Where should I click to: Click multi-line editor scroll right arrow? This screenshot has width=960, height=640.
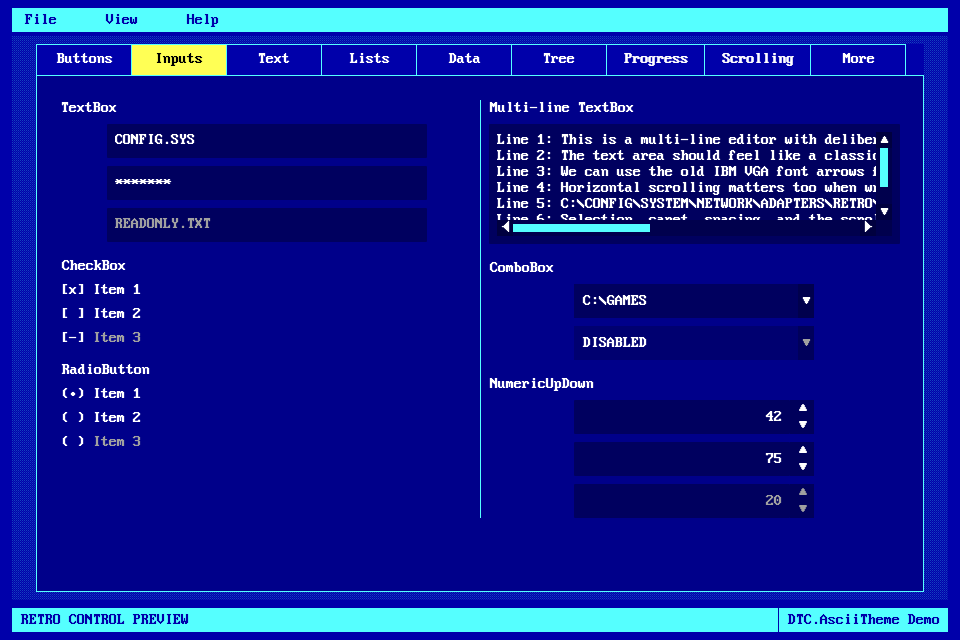click(868, 227)
